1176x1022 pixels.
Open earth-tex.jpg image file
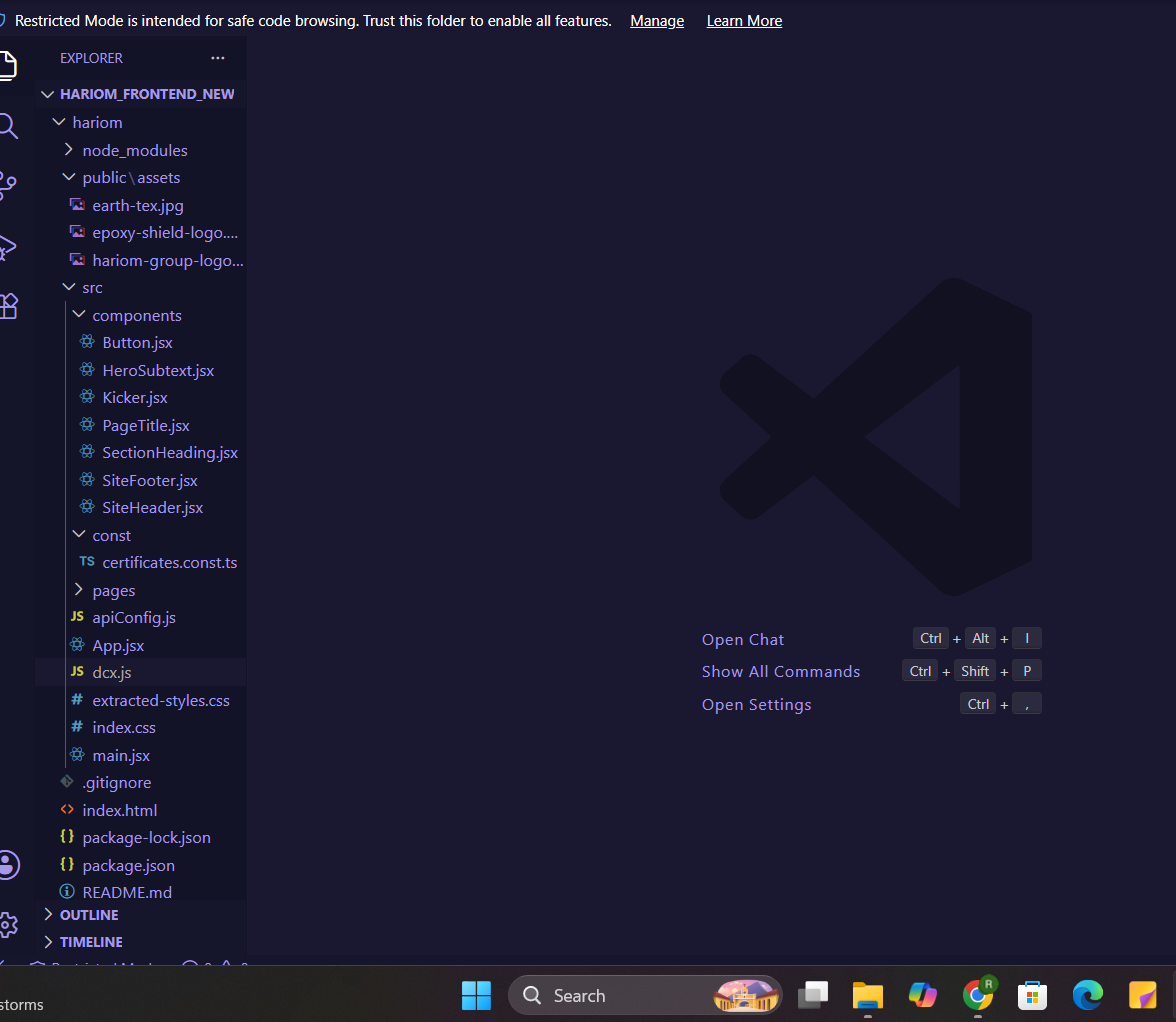pos(141,205)
